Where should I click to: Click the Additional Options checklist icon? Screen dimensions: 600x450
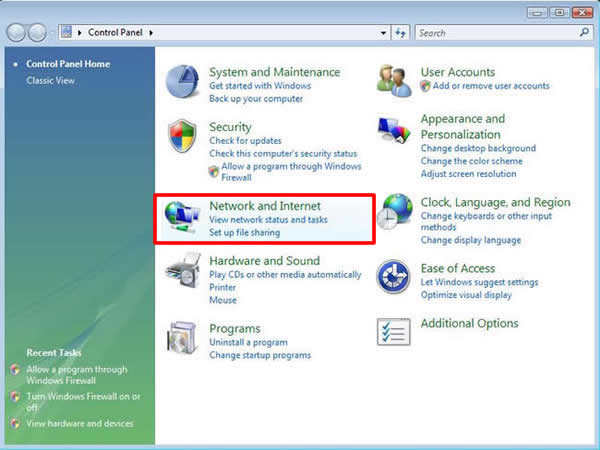tap(394, 331)
